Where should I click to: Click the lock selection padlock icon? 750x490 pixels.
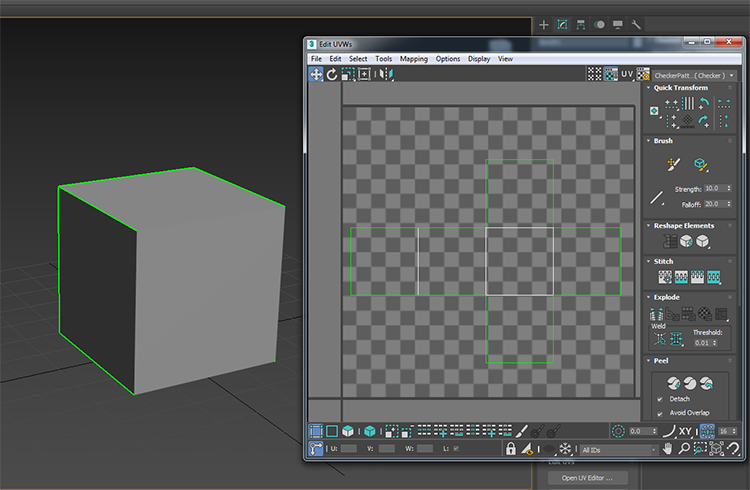(510, 449)
